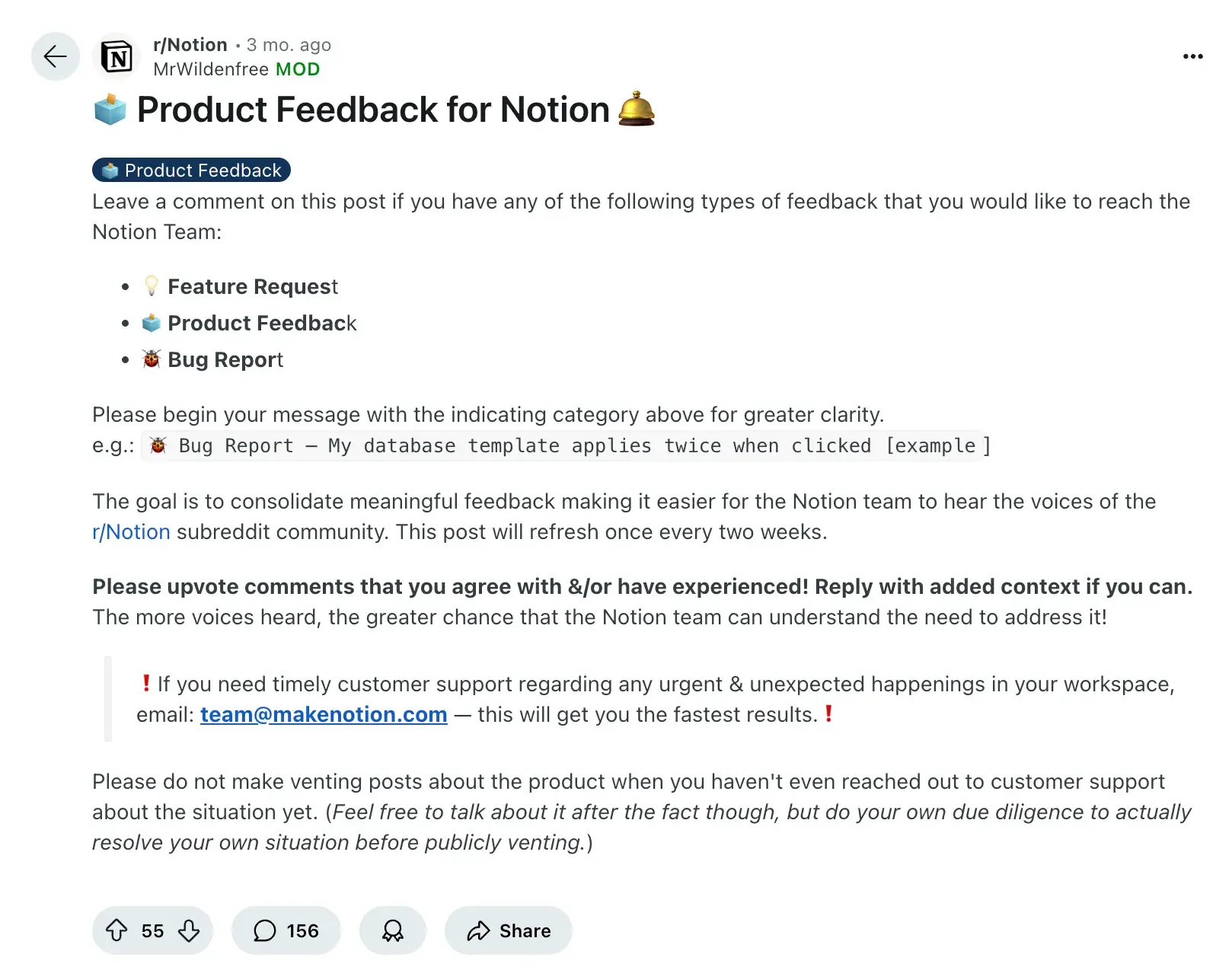Click the lightbulb emoji beside Feature Request
This screenshot has height=970, width=1232.
152,286
